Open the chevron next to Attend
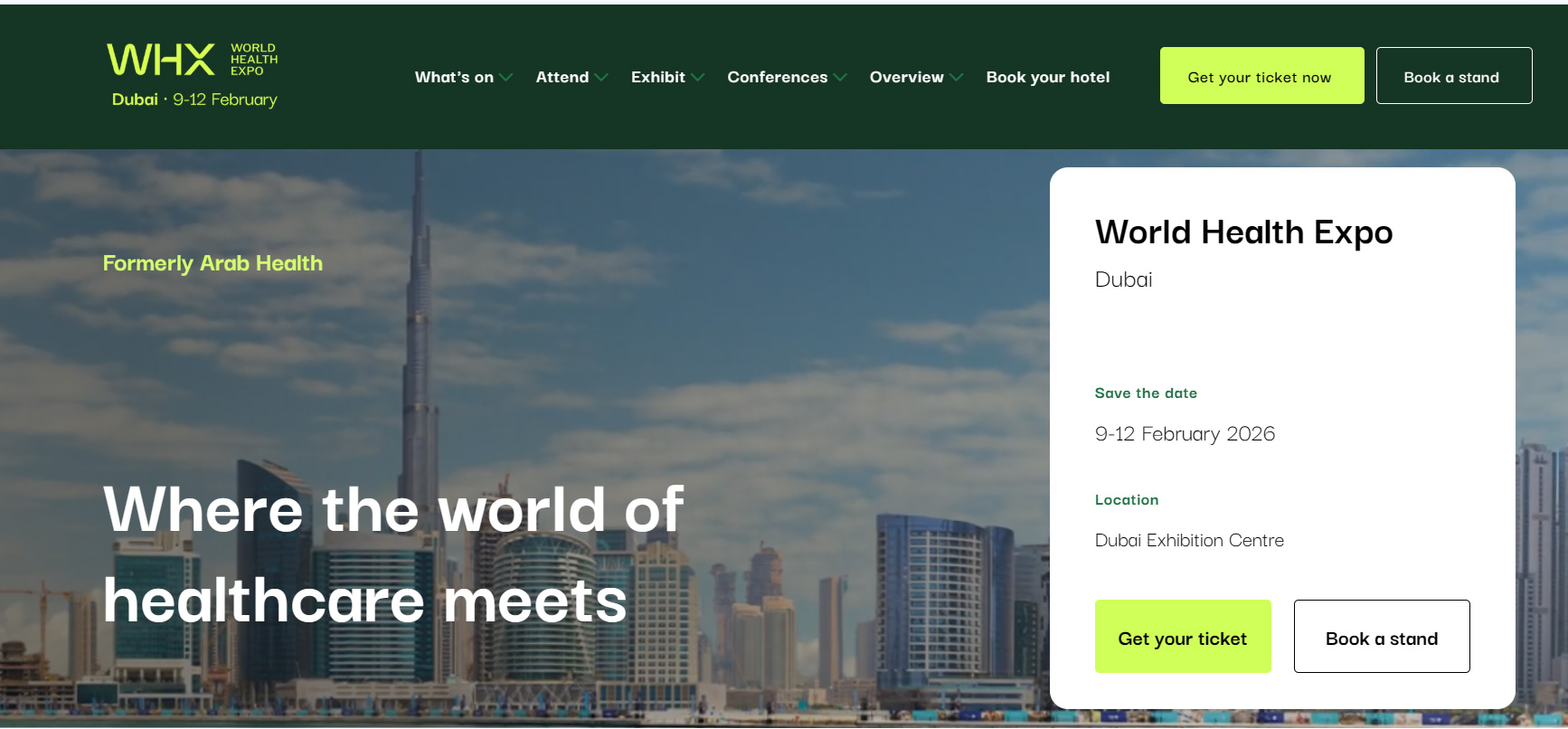1568x729 pixels. point(601,78)
